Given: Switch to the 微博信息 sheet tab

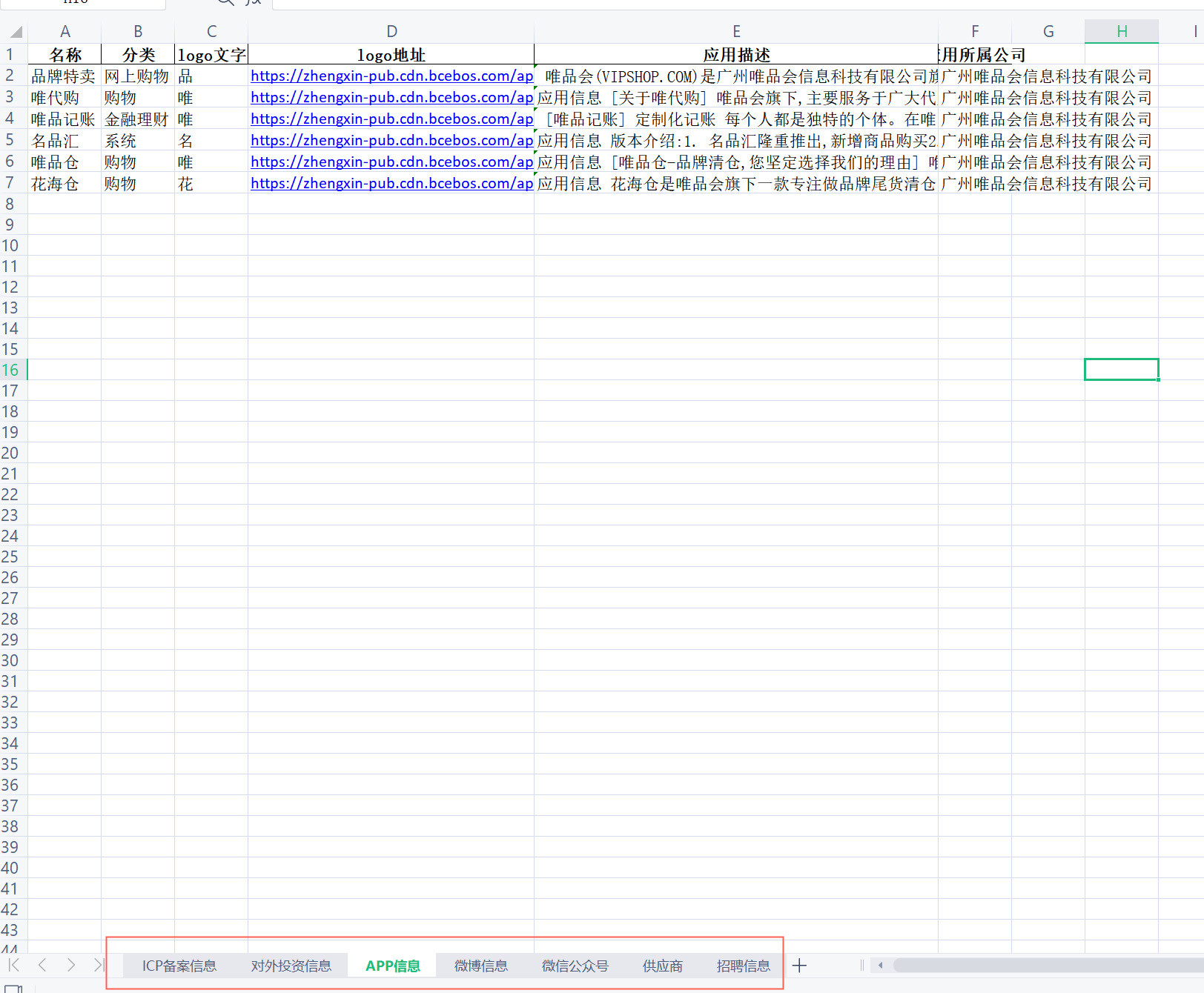Looking at the screenshot, I should (x=480, y=966).
